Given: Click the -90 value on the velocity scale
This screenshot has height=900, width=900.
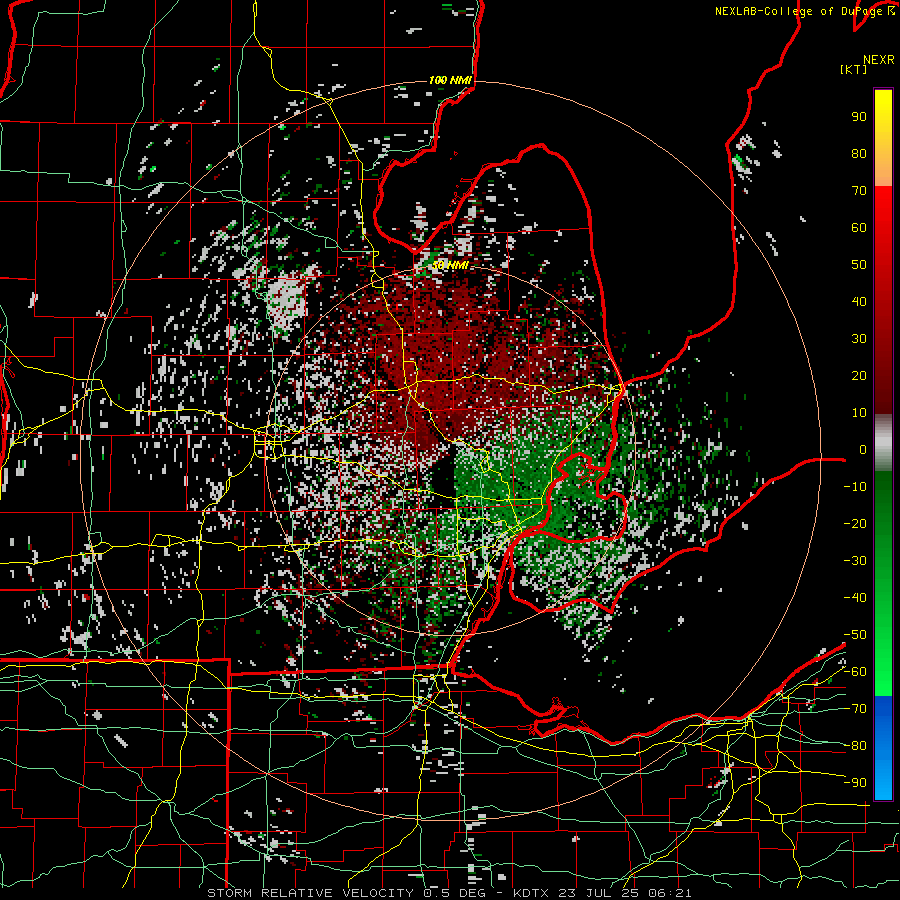Looking at the screenshot, I should coord(855,782).
